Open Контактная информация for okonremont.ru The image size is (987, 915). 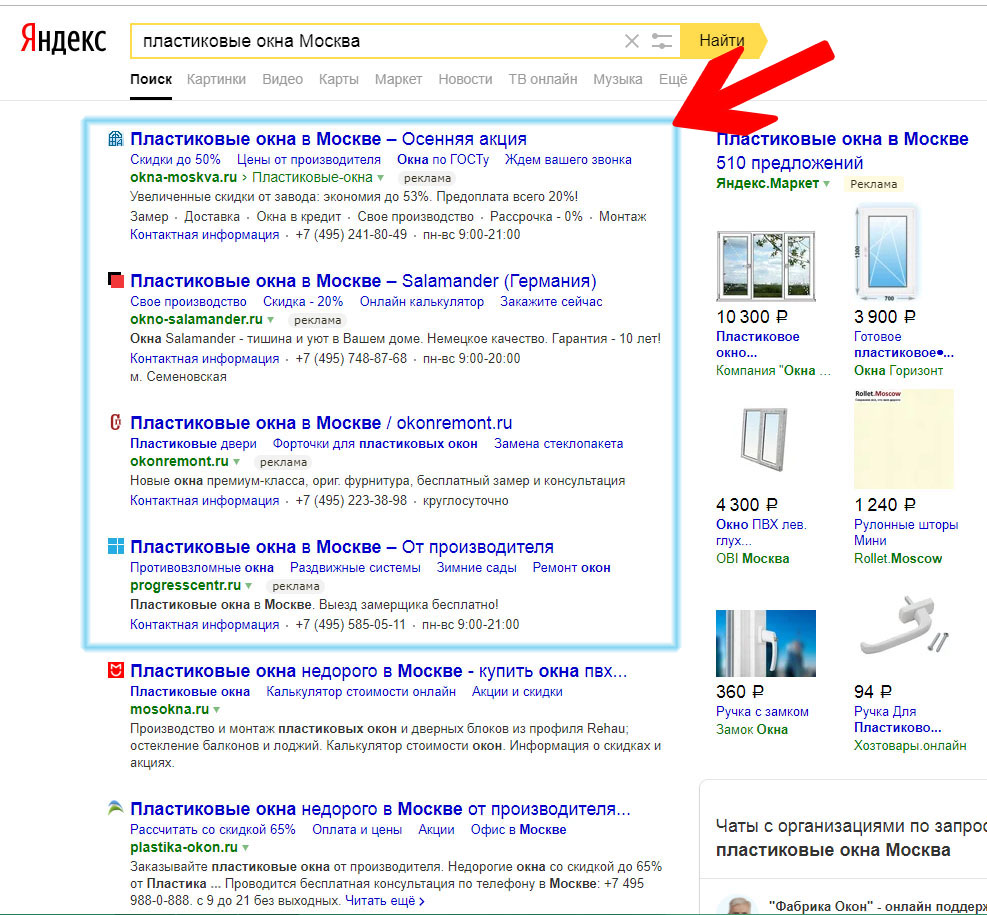[205, 500]
